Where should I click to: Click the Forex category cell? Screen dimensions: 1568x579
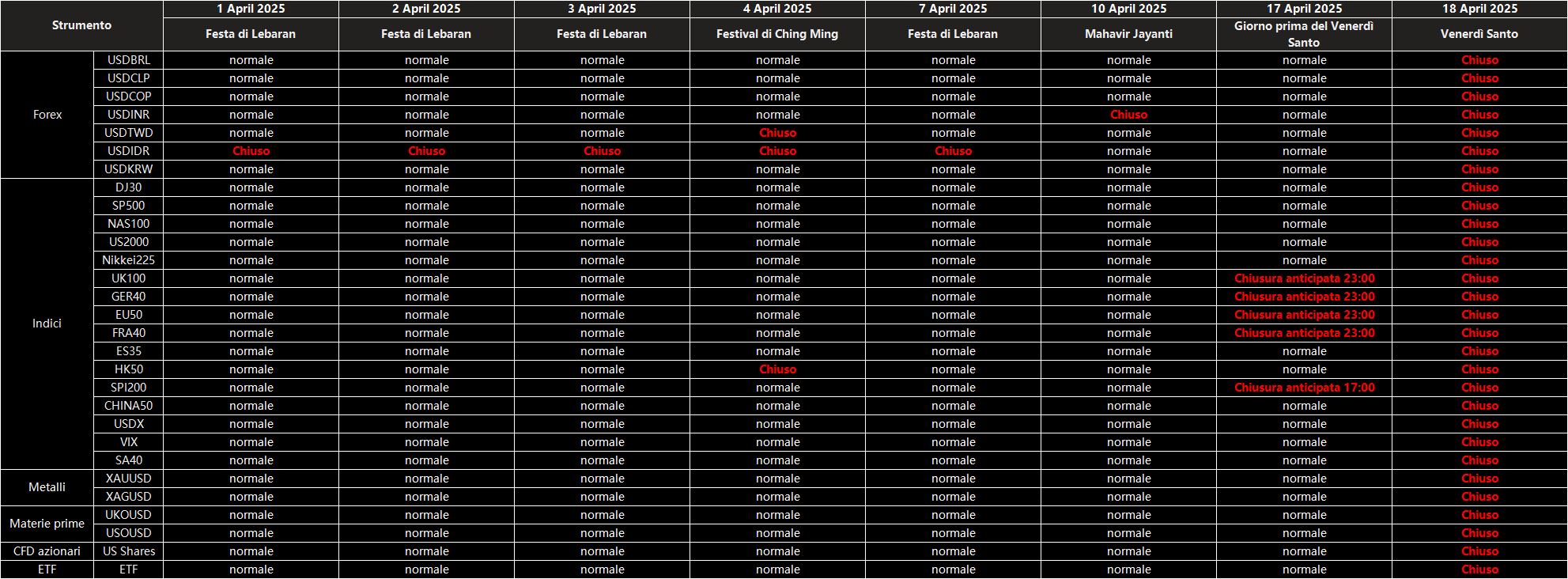coord(47,115)
